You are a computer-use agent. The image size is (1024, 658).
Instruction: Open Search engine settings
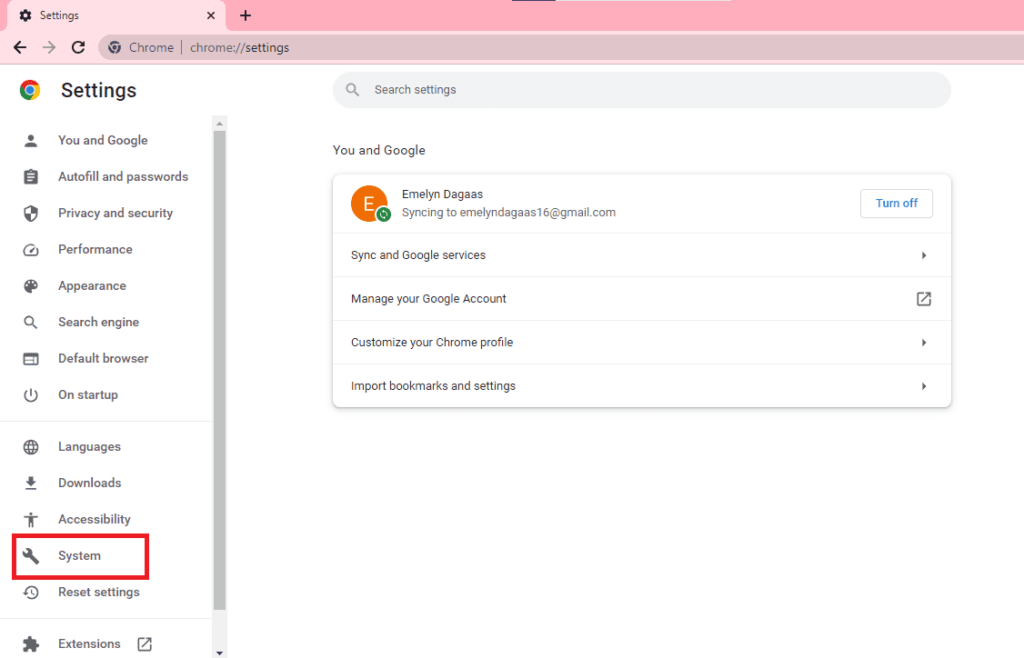(x=98, y=322)
